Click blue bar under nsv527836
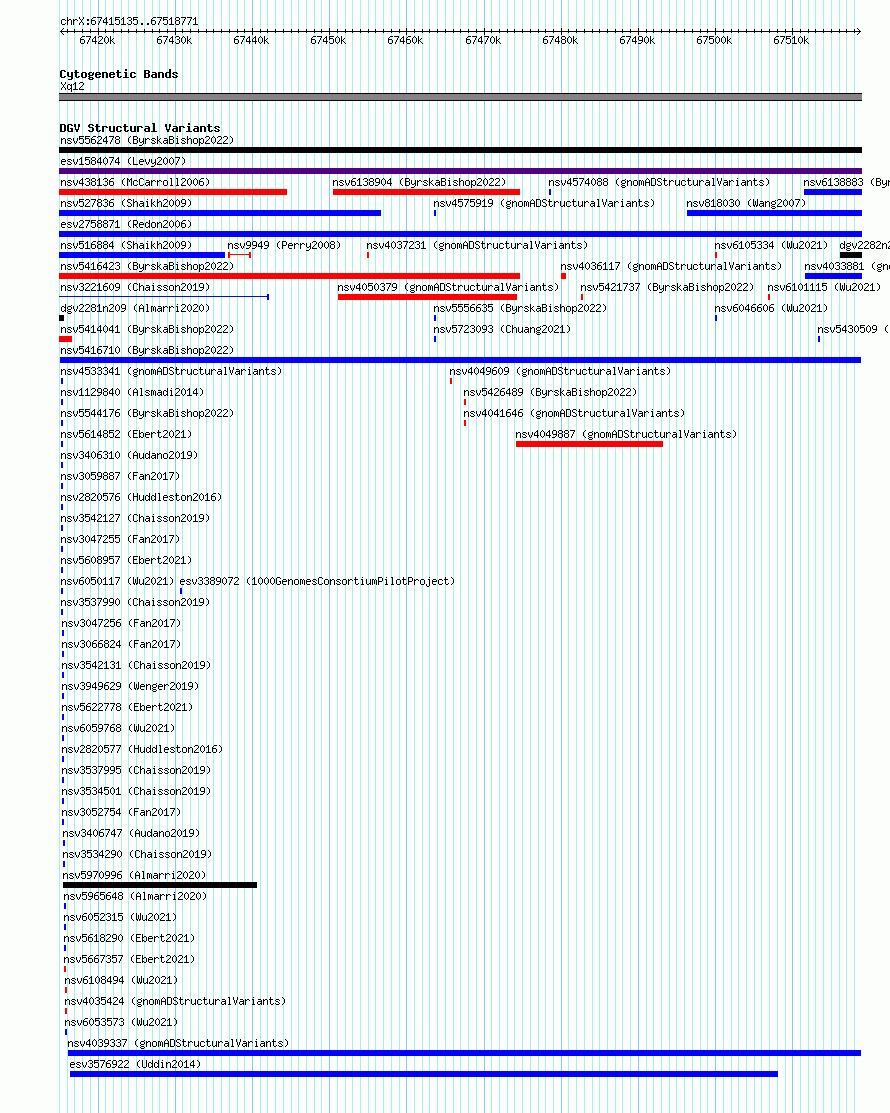Screen dimensions: 890x1113 pyautogui.click(x=220, y=213)
